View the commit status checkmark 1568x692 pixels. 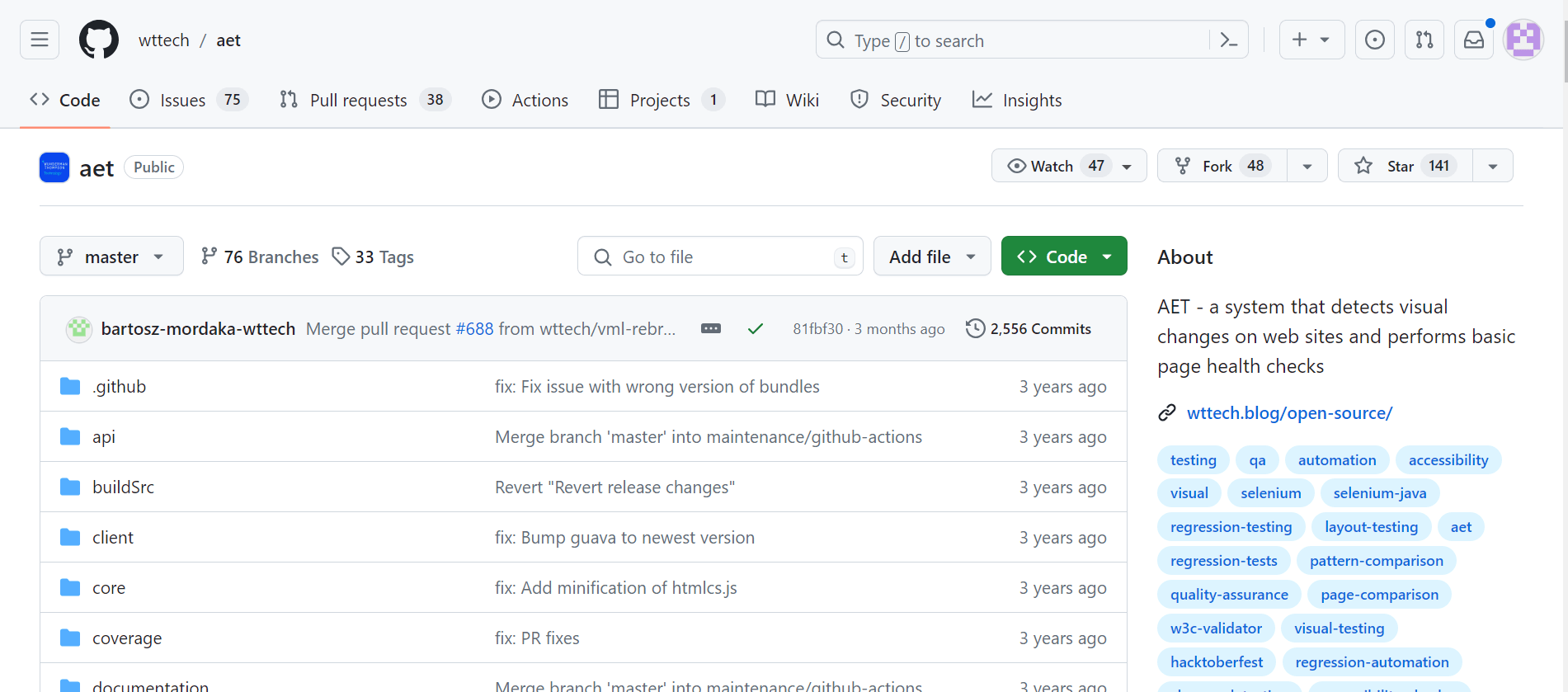point(755,328)
